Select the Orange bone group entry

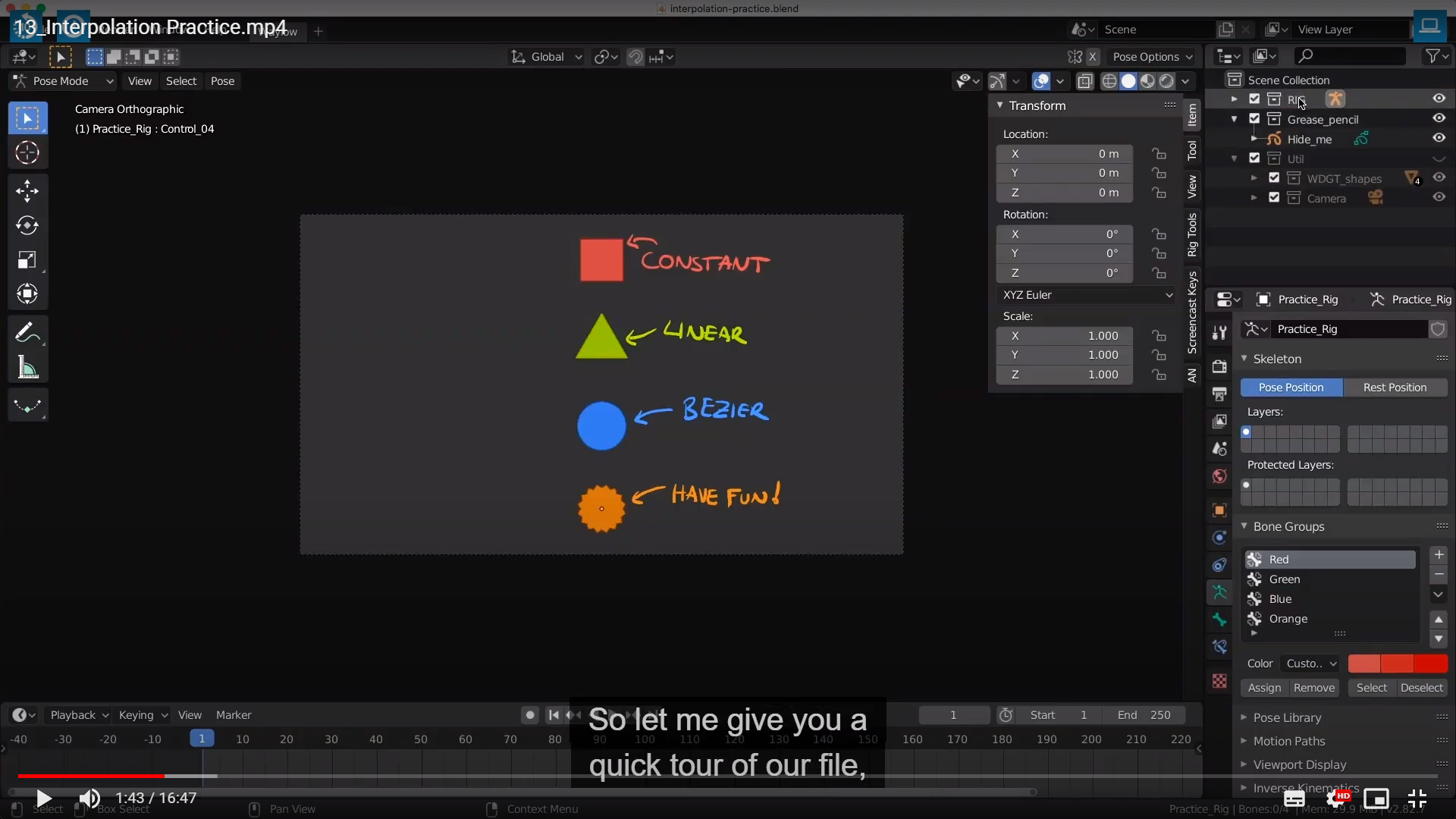coord(1288,619)
